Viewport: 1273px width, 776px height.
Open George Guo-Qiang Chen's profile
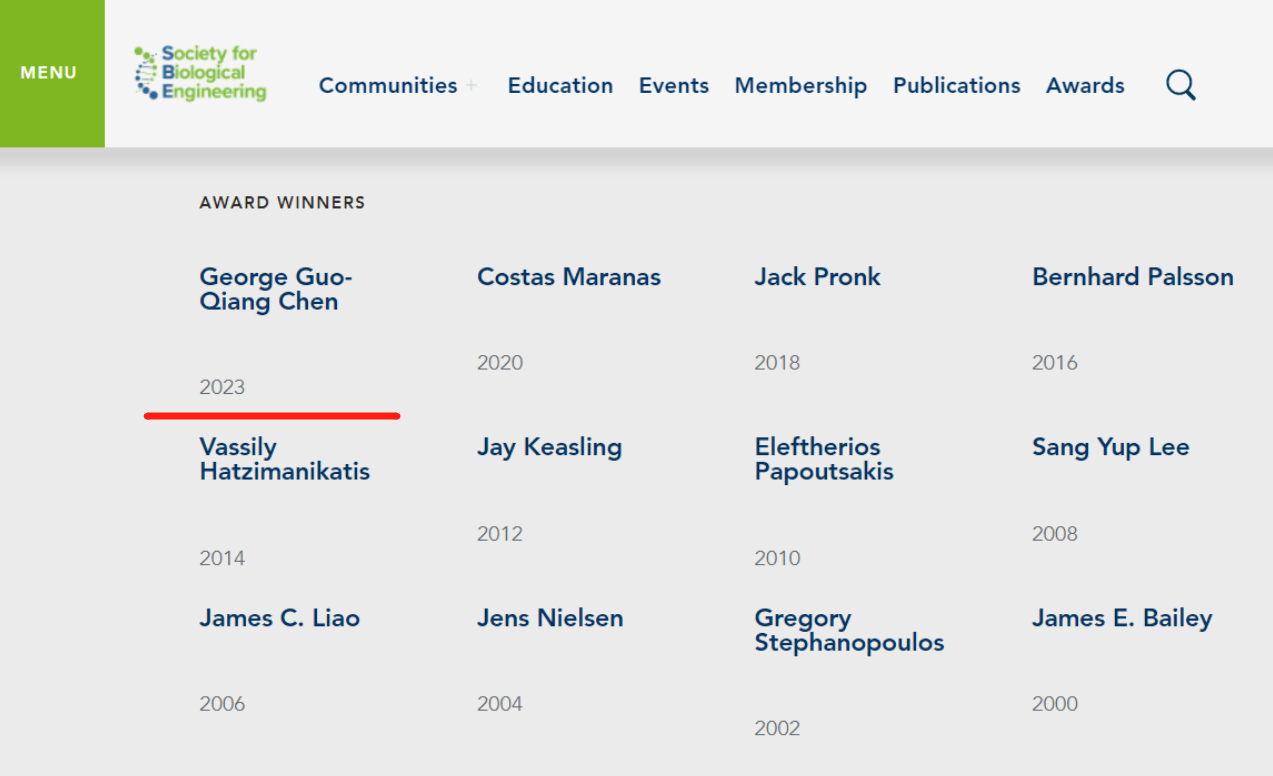pos(276,289)
